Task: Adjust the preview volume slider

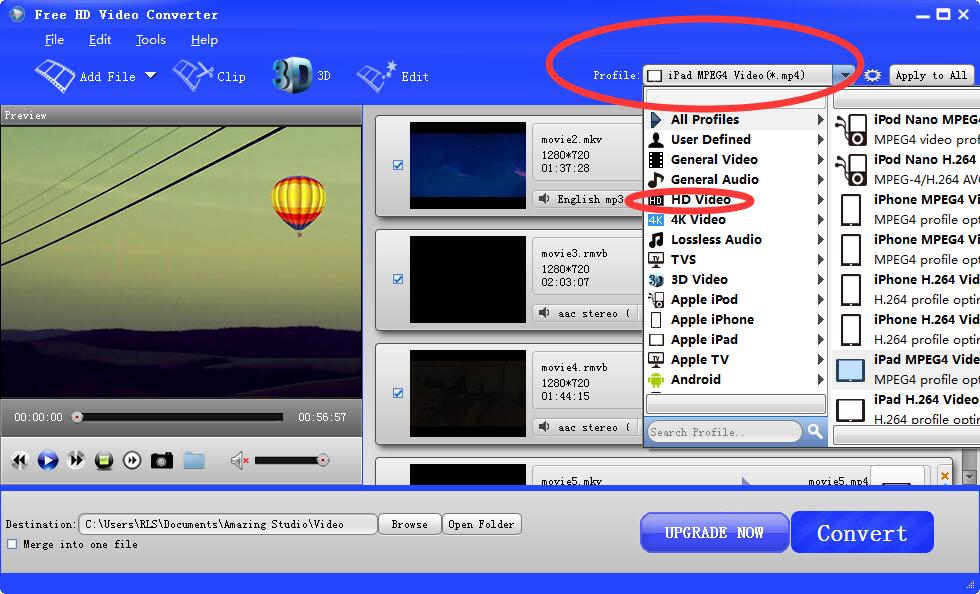Action: tap(292, 461)
